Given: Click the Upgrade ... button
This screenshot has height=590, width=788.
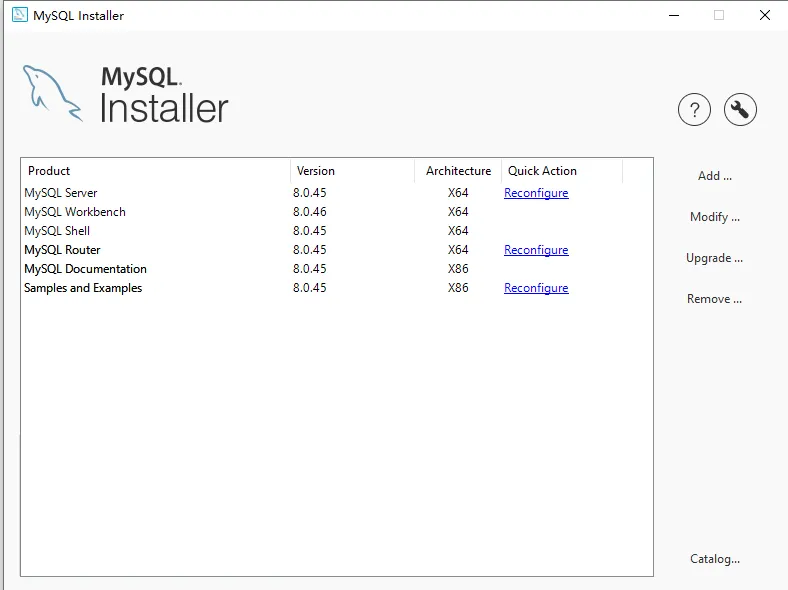Looking at the screenshot, I should click(714, 258).
